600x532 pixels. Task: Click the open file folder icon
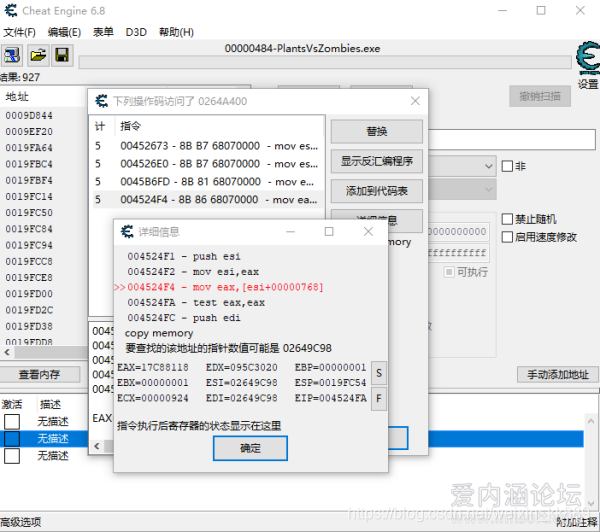(38, 55)
